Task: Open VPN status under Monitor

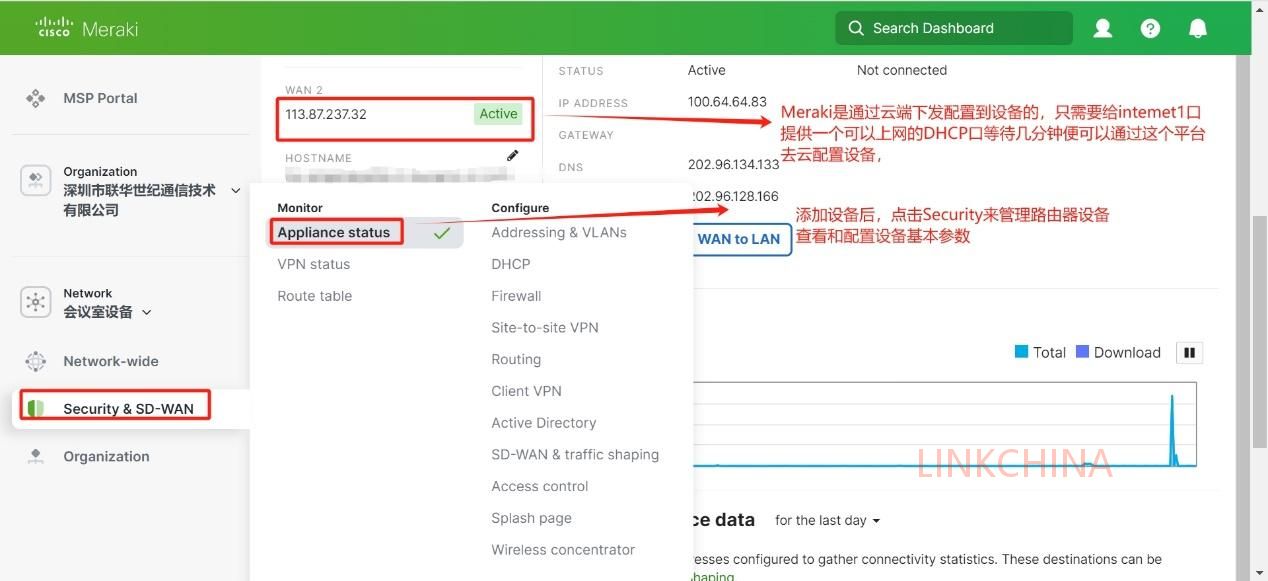Action: click(314, 264)
